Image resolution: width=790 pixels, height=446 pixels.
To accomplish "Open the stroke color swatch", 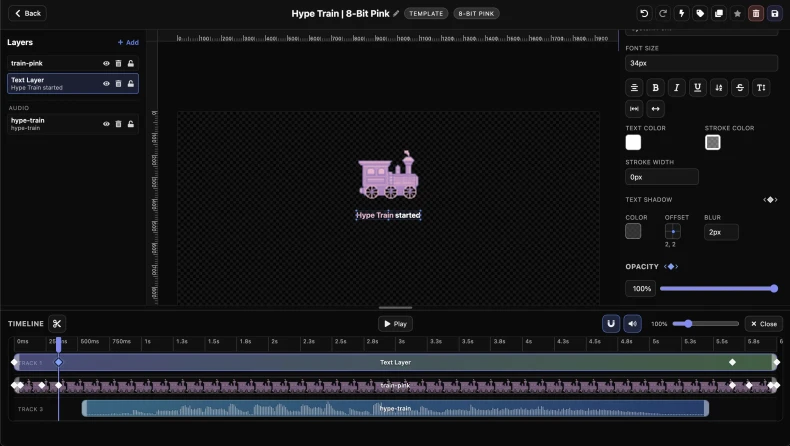I will pos(712,143).
